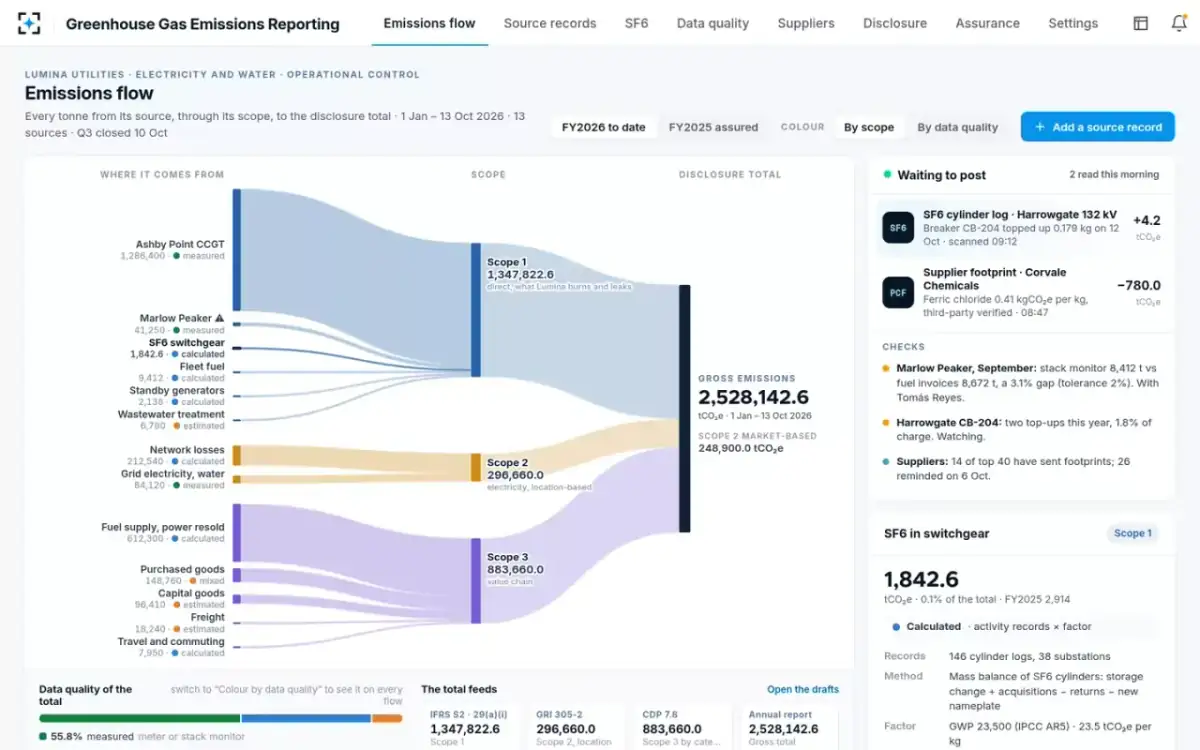Open the Source records tab
The height and width of the screenshot is (750, 1200).
coord(550,23)
